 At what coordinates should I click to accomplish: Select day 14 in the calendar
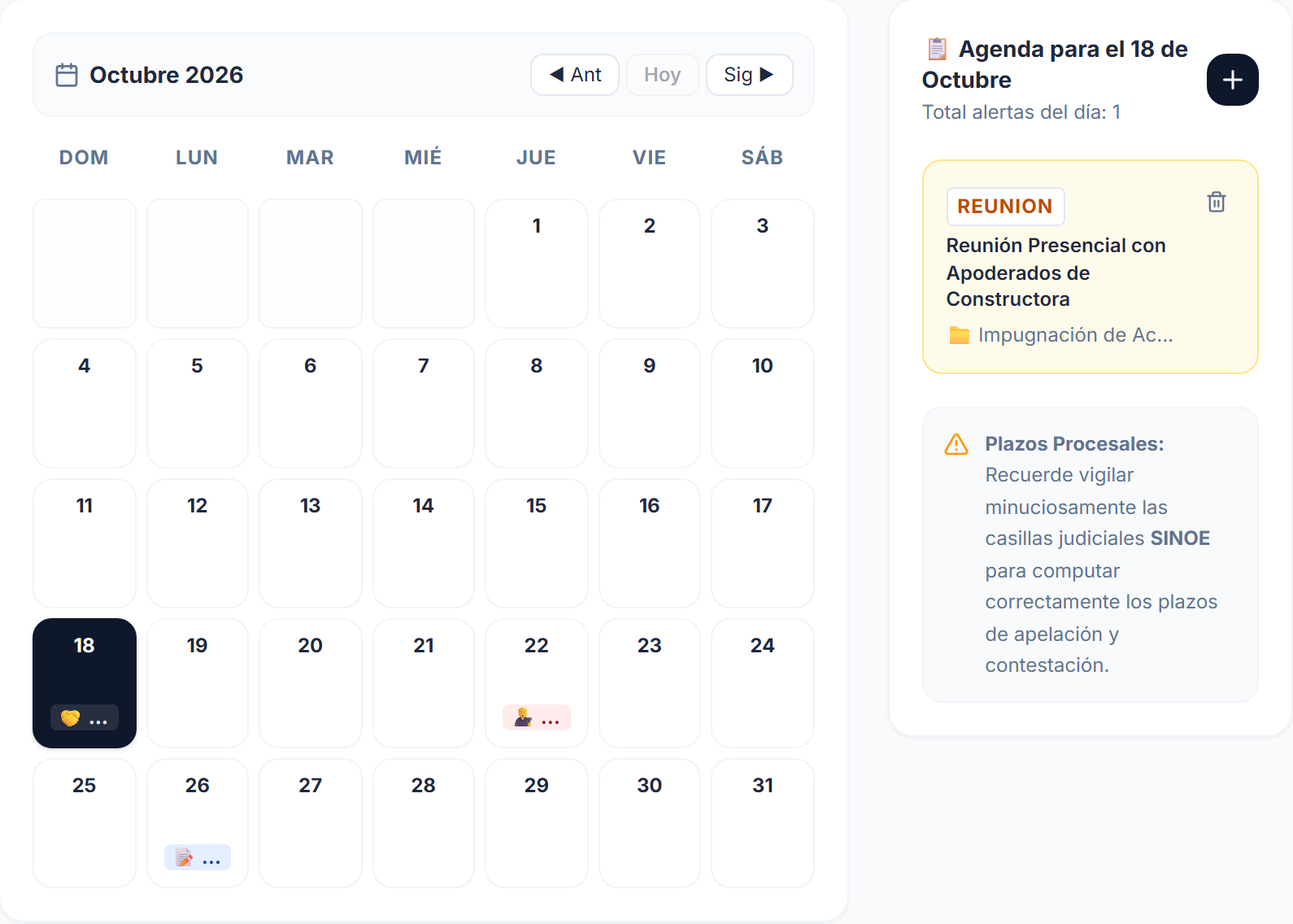pos(424,543)
